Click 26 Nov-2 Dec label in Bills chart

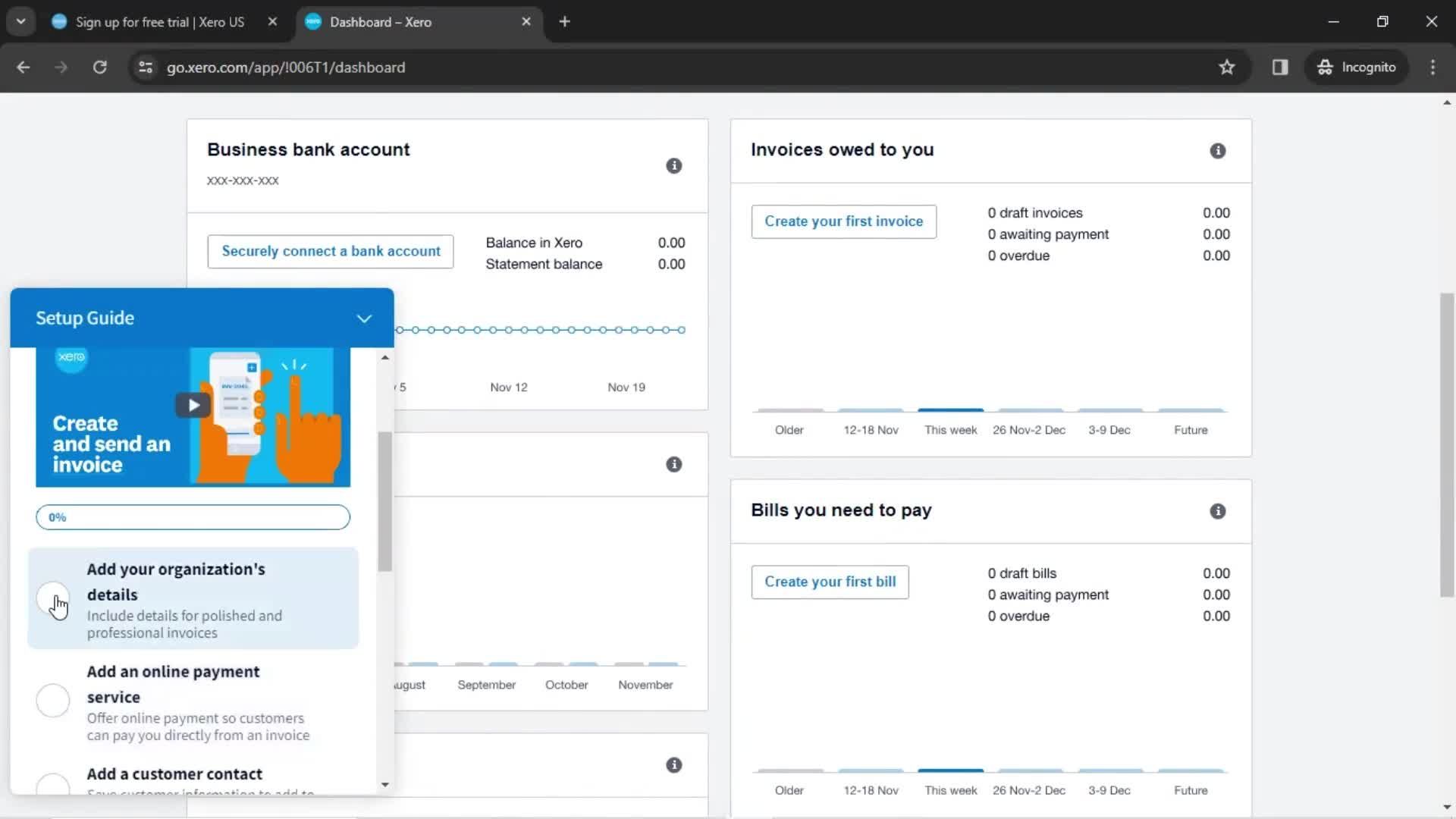pos(1029,790)
